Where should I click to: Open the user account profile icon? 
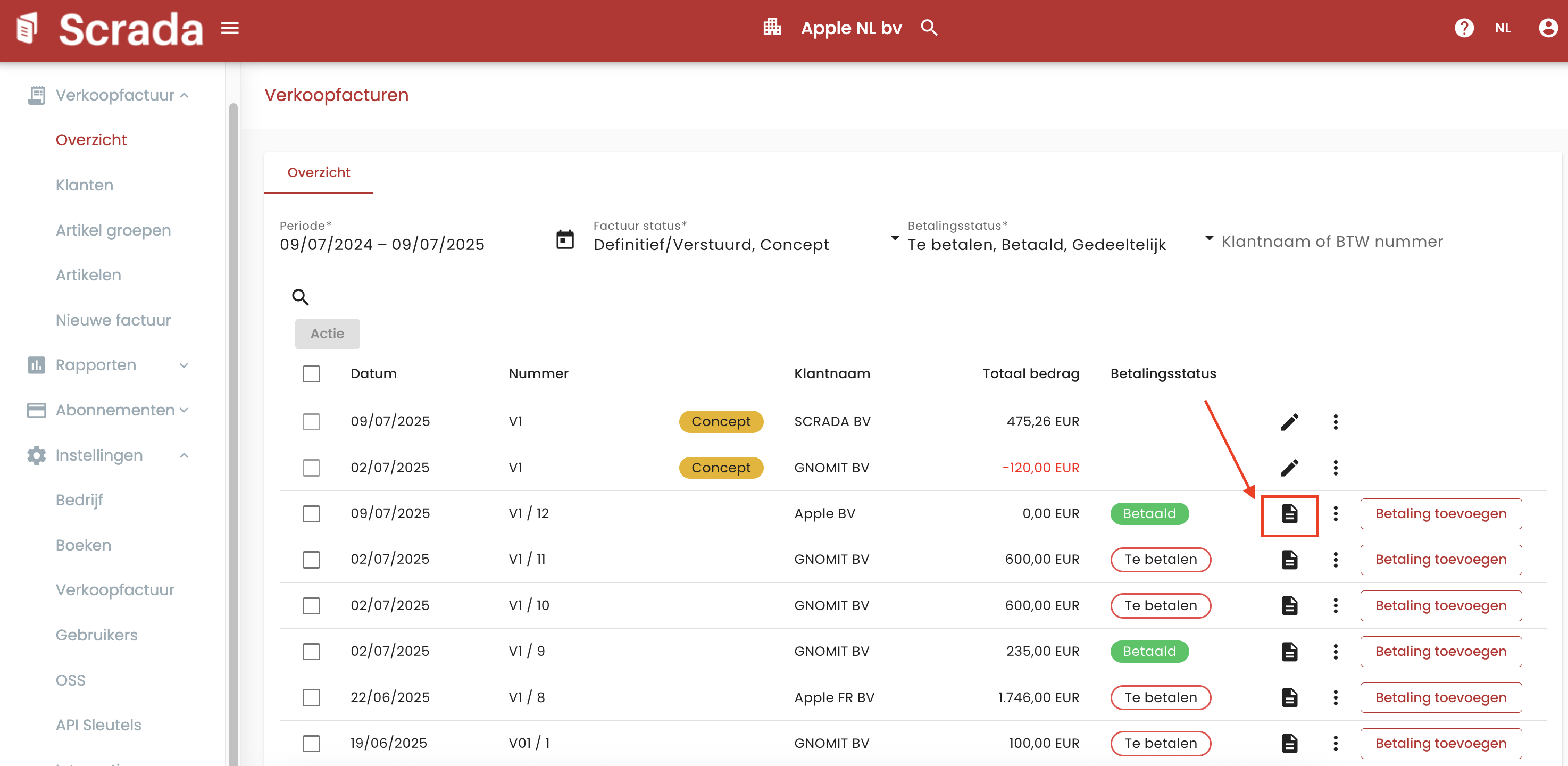(1547, 28)
